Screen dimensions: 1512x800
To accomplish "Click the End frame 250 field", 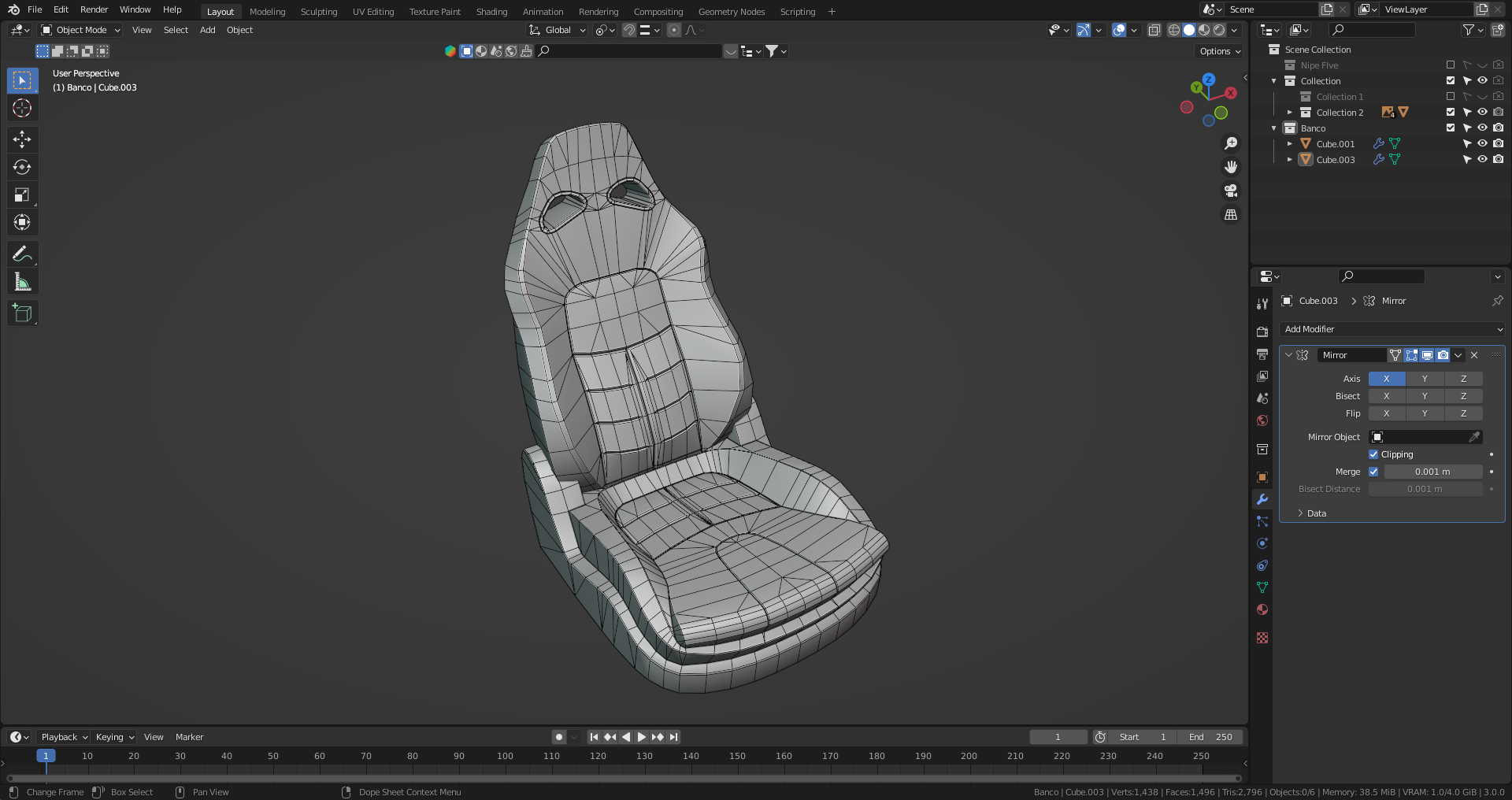I will click(1210, 737).
